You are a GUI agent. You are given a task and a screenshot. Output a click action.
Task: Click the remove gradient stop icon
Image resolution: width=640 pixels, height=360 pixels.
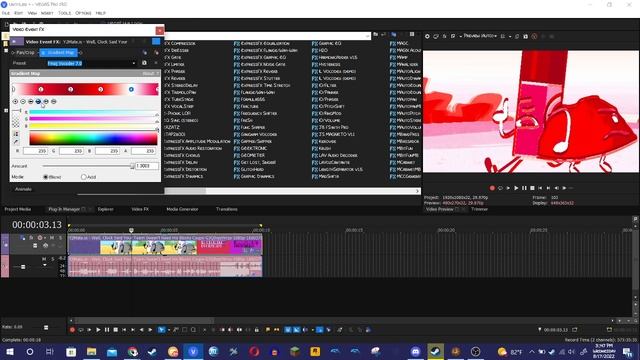pos(23,102)
